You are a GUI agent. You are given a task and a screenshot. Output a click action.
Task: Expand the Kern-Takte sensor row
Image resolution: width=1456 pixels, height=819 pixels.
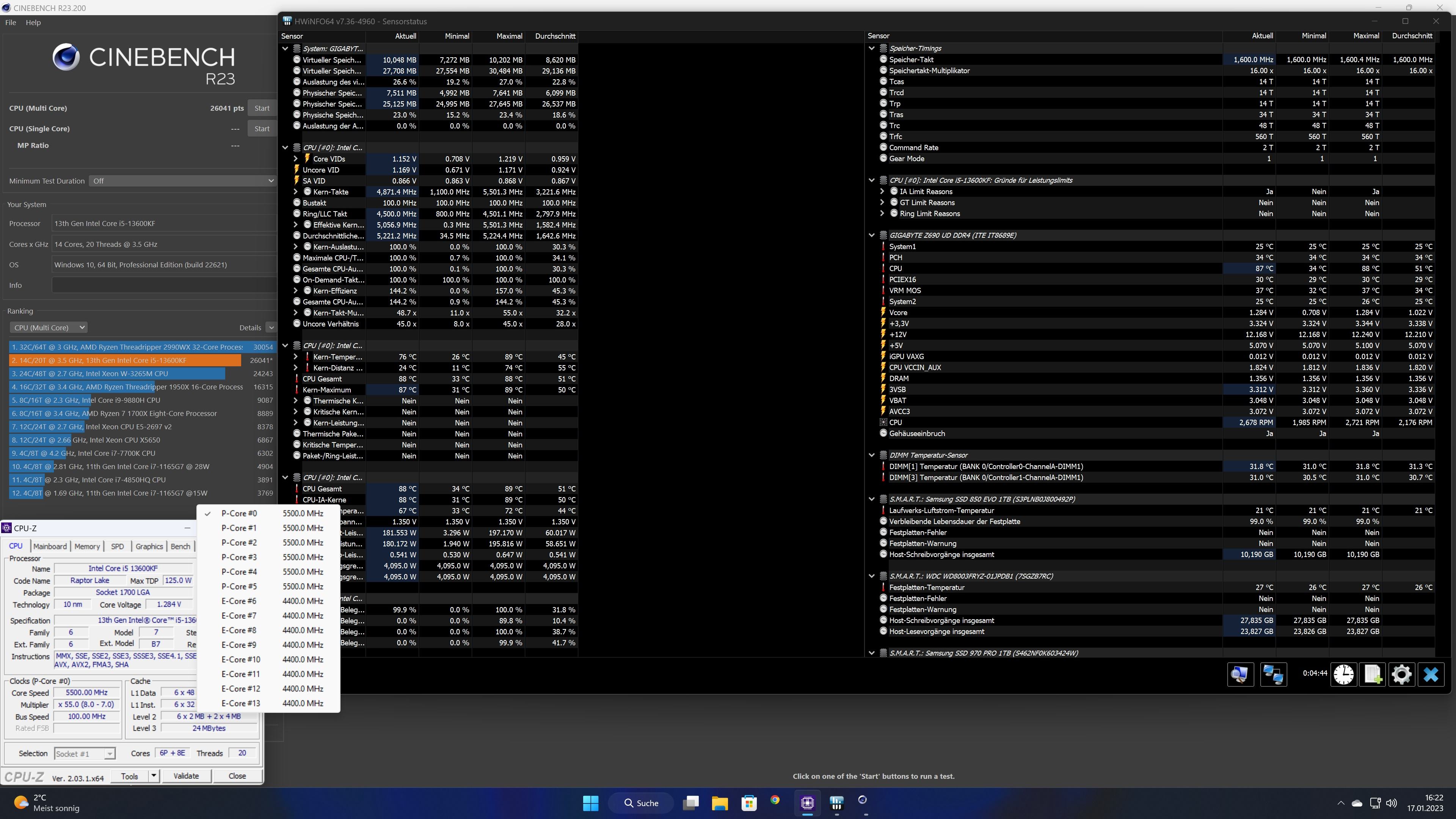pyautogui.click(x=296, y=191)
